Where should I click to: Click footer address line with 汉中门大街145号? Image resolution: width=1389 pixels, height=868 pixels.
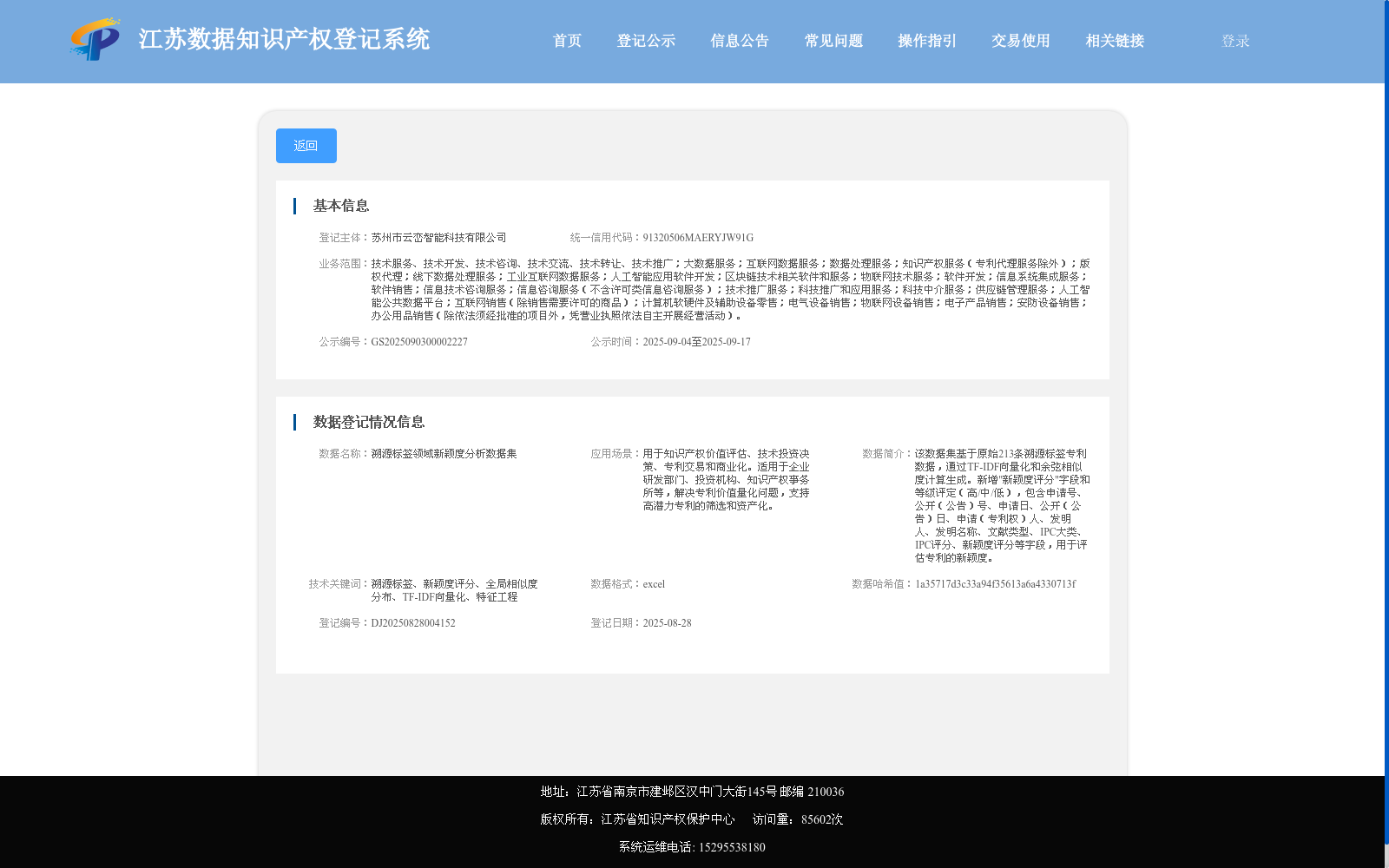coord(692,792)
